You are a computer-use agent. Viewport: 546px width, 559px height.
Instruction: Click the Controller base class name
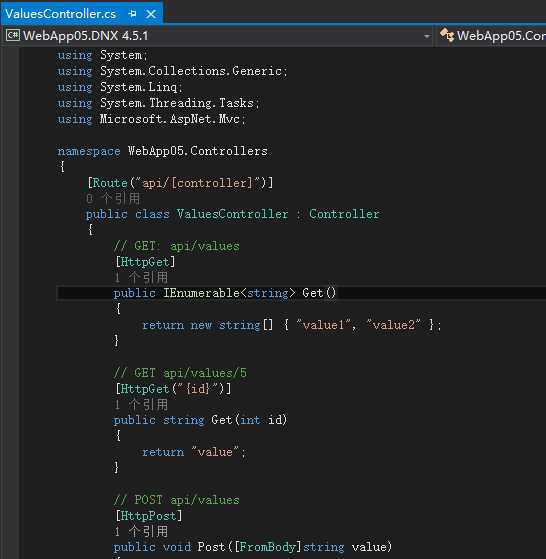pyautogui.click(x=344, y=214)
